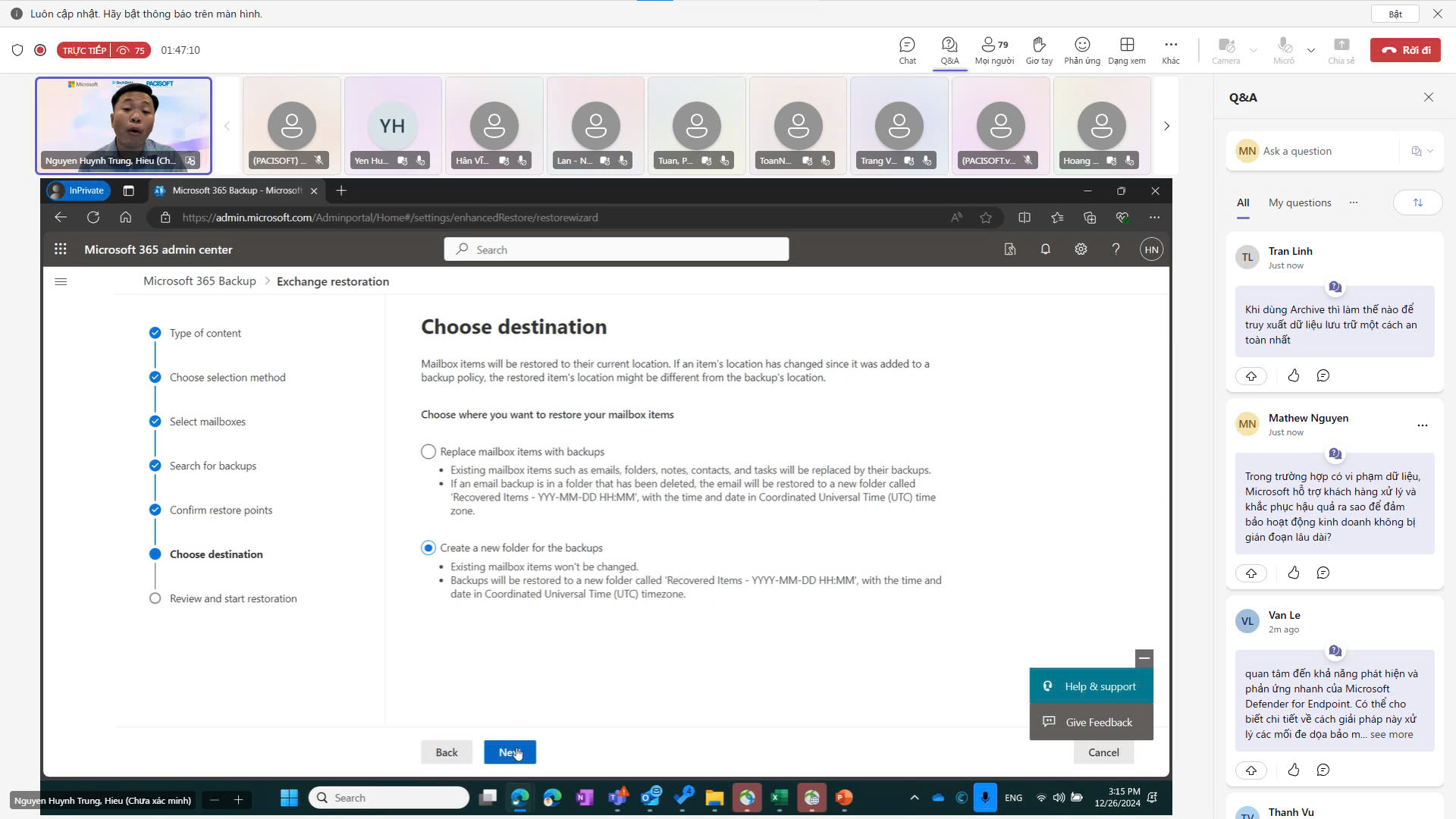
Task: Switch to the My questions tab
Action: 1300,202
